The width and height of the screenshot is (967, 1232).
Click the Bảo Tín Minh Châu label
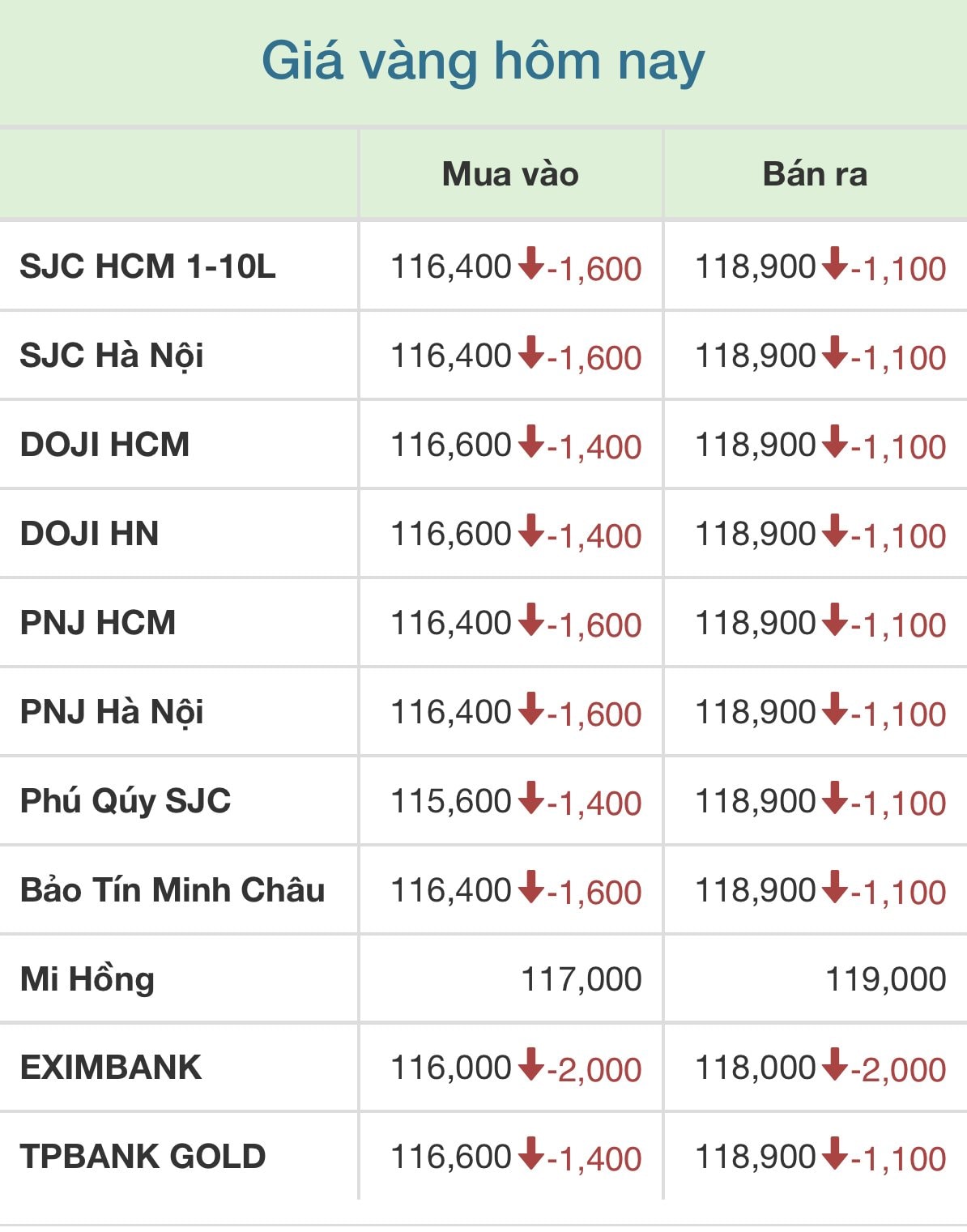pyautogui.click(x=173, y=889)
